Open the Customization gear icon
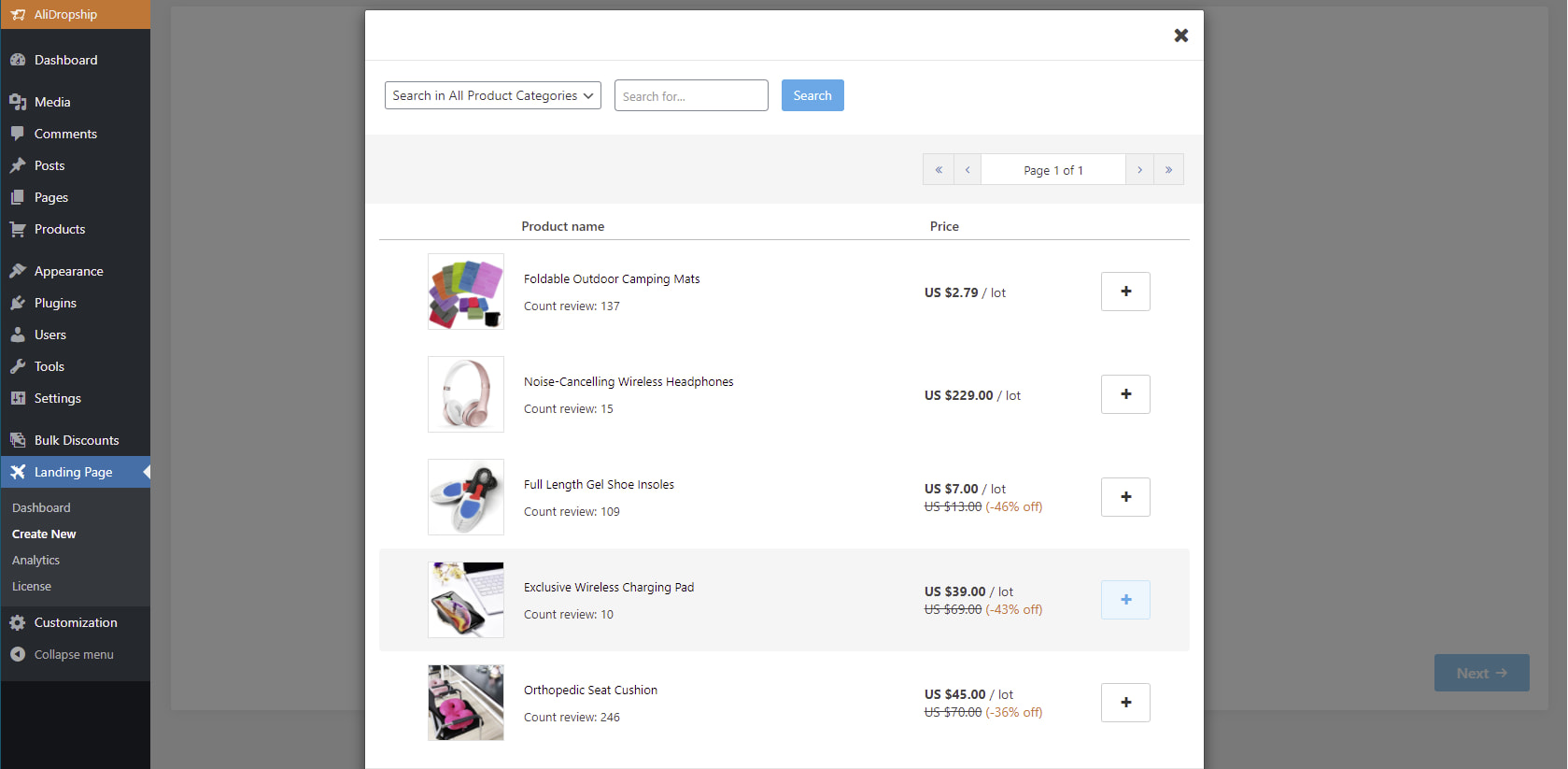 point(20,622)
